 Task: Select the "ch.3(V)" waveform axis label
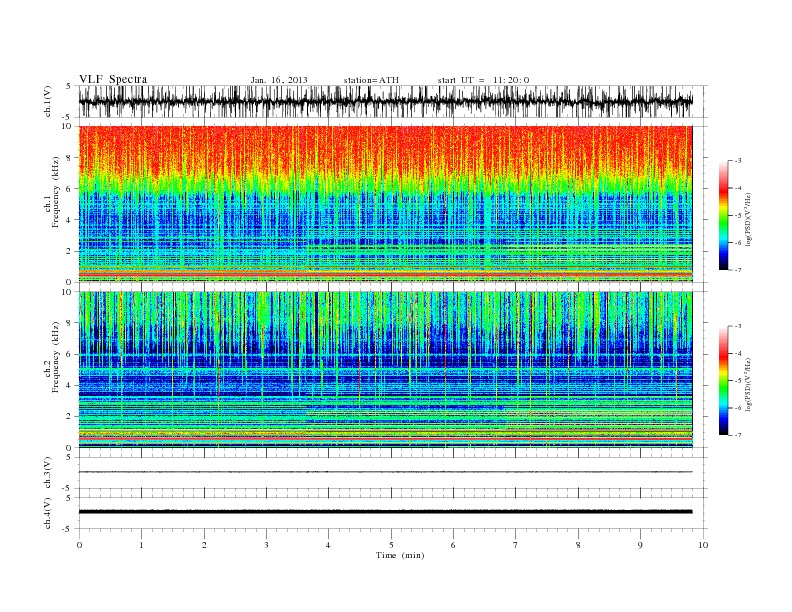(48, 473)
